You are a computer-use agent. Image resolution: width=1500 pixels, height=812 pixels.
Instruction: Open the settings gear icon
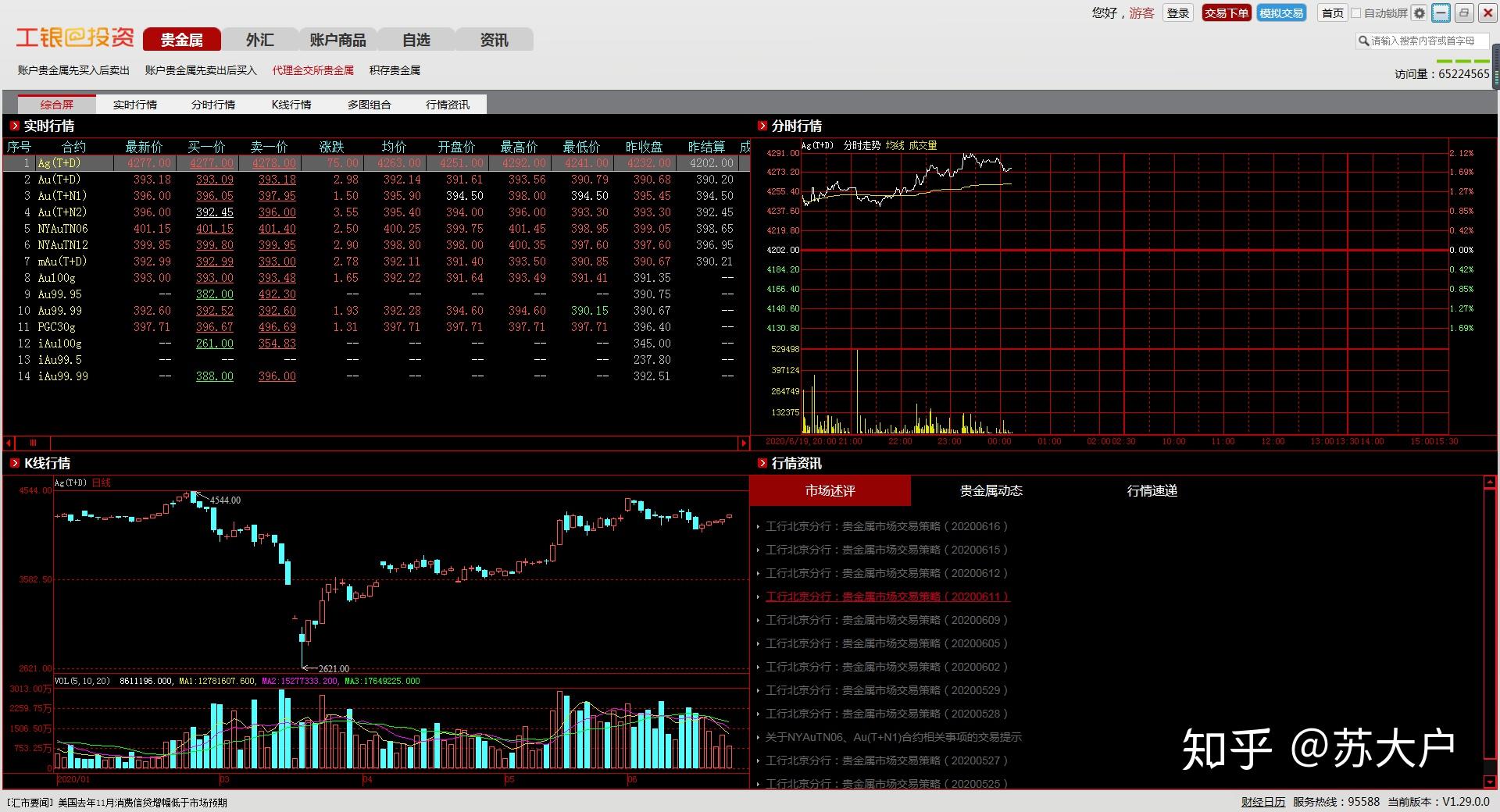(x=1420, y=13)
